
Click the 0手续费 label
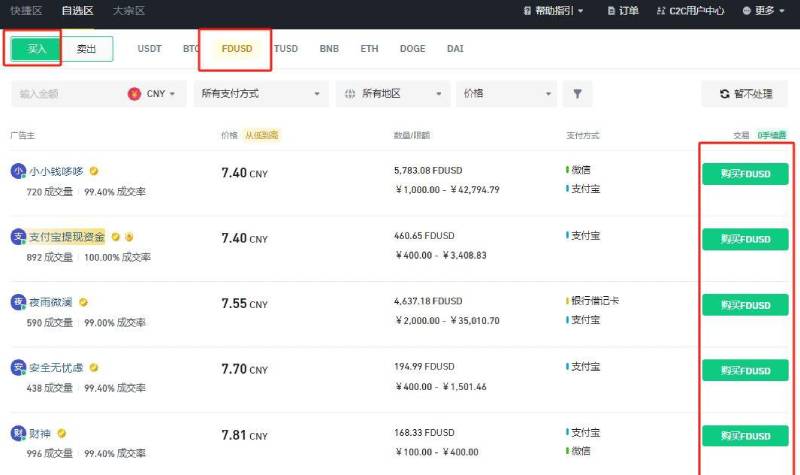coord(772,135)
